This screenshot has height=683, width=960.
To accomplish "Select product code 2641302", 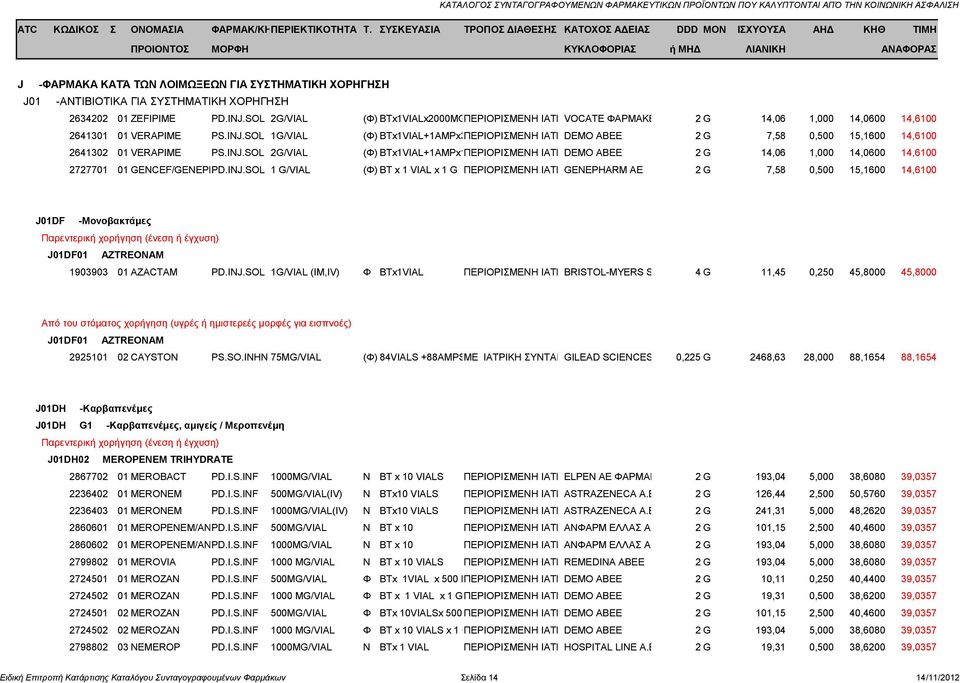I will pos(88,153).
